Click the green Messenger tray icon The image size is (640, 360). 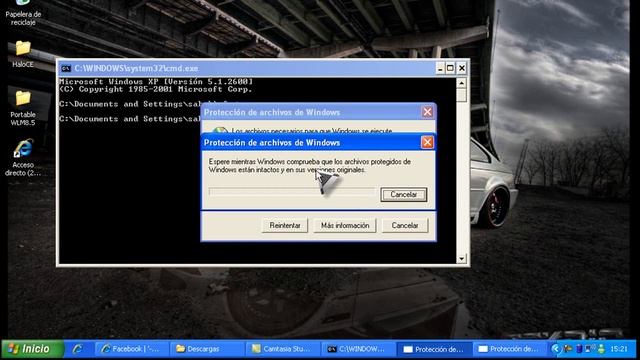[x=601, y=349]
